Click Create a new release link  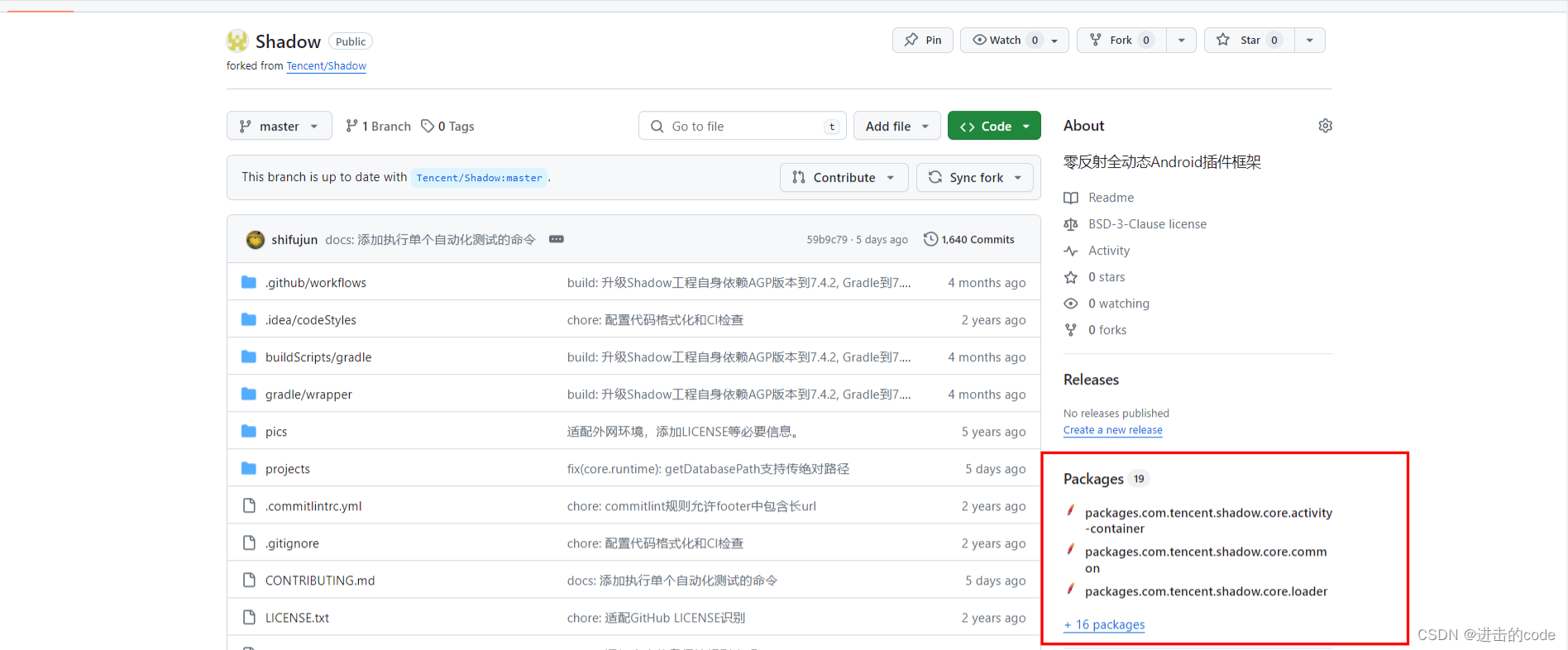coord(1112,430)
